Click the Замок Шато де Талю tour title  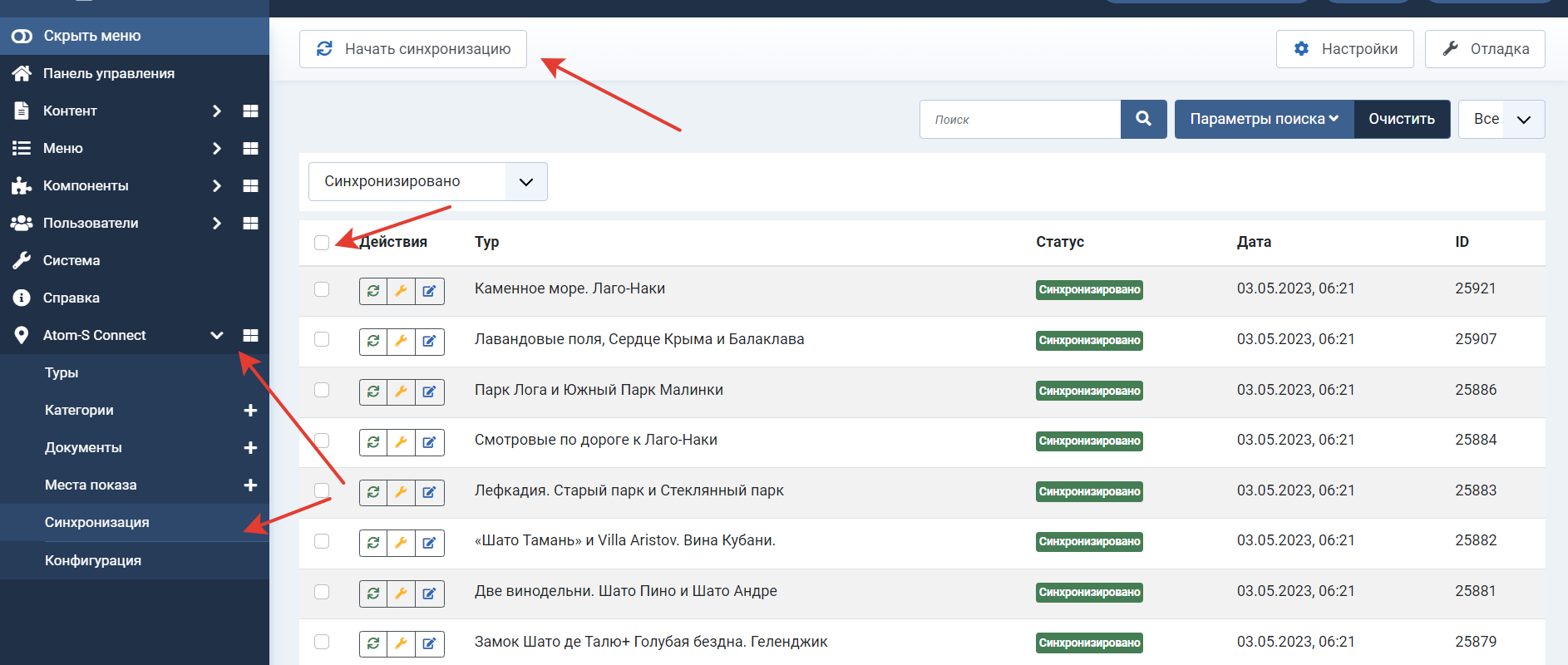point(651,642)
